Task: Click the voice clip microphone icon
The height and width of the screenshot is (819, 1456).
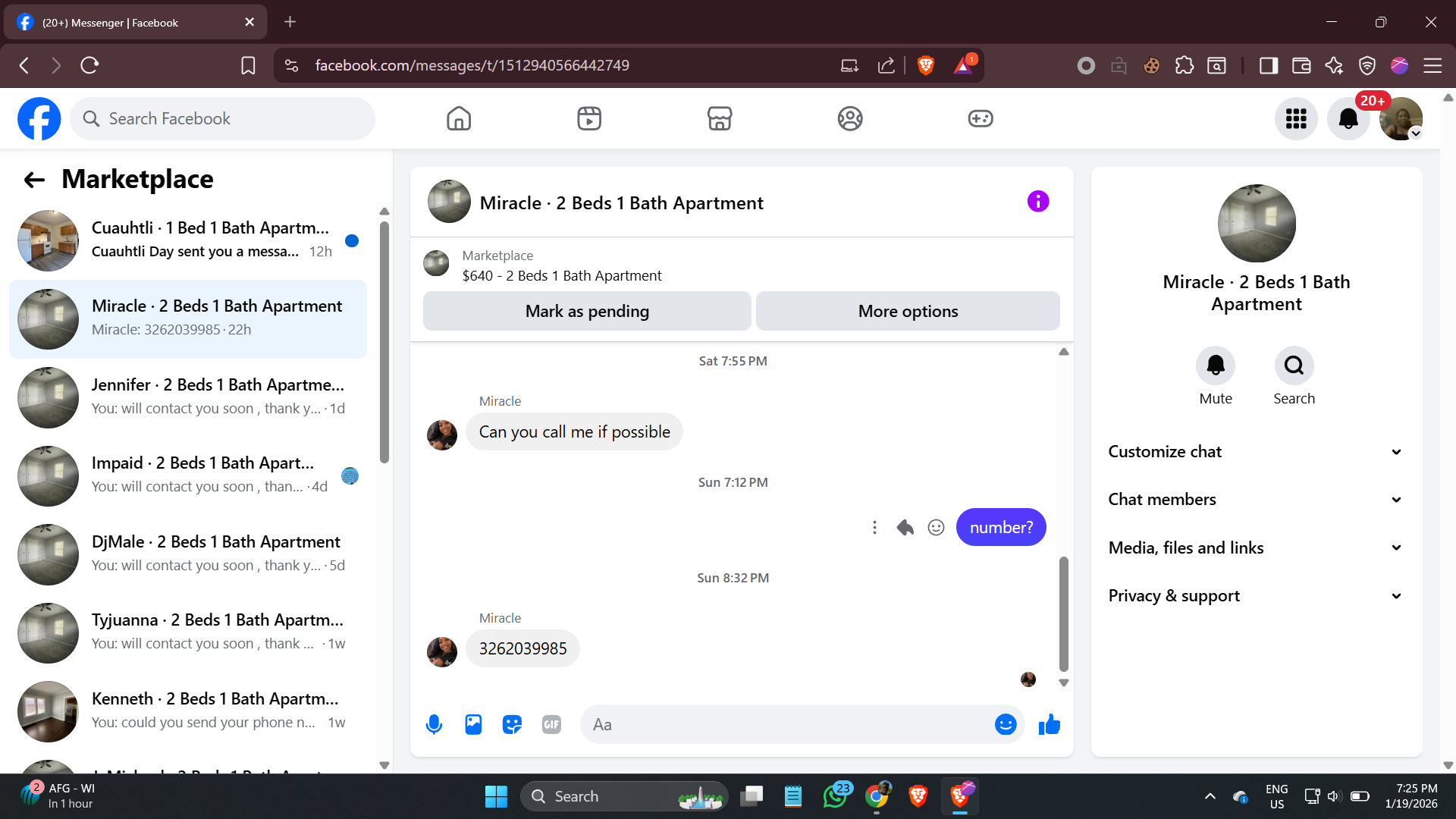Action: (434, 725)
